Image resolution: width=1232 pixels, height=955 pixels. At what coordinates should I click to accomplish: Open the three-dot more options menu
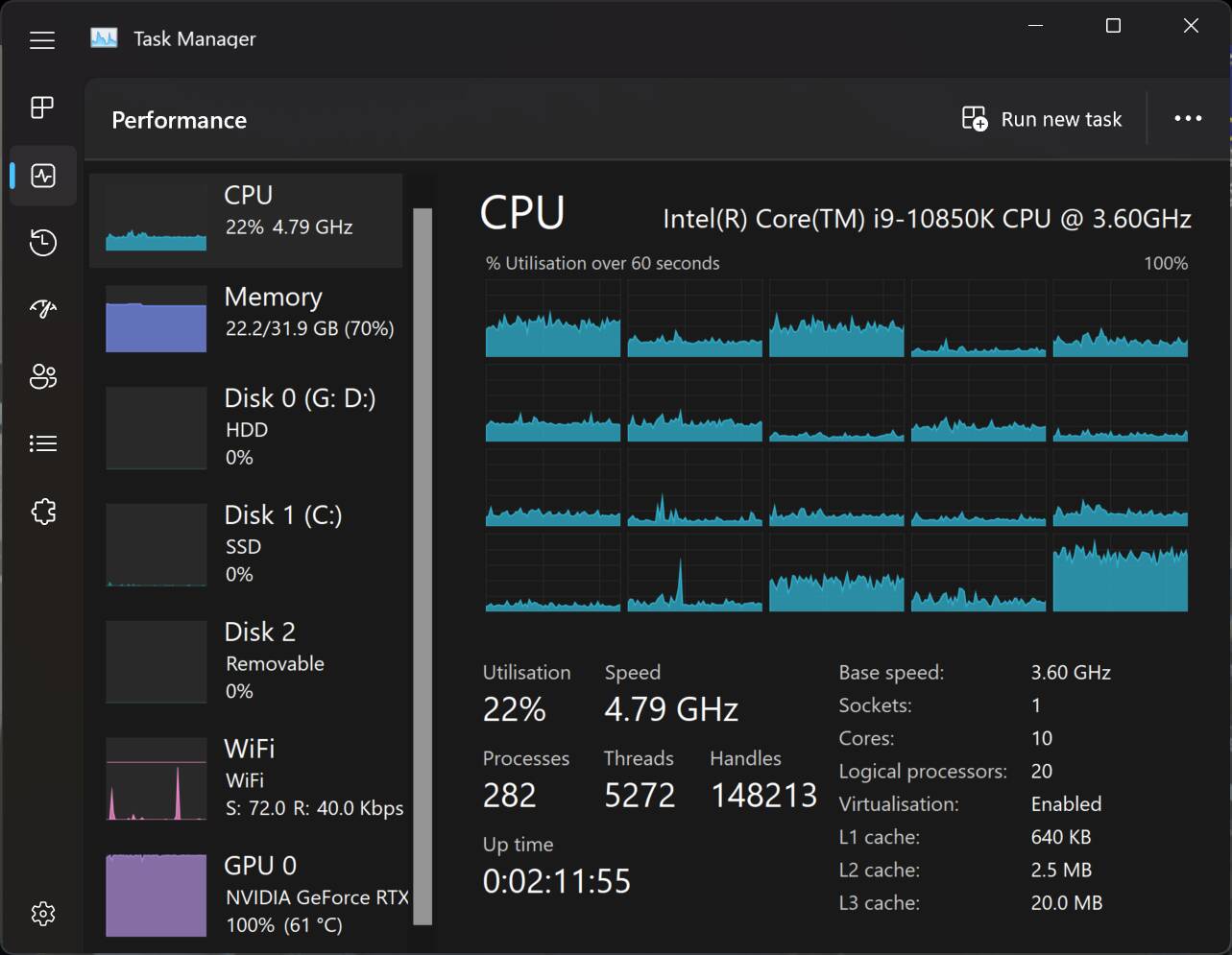pos(1188,118)
